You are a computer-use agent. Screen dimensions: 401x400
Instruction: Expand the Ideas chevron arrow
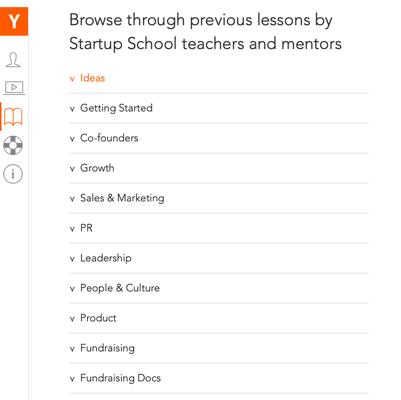coord(72,79)
